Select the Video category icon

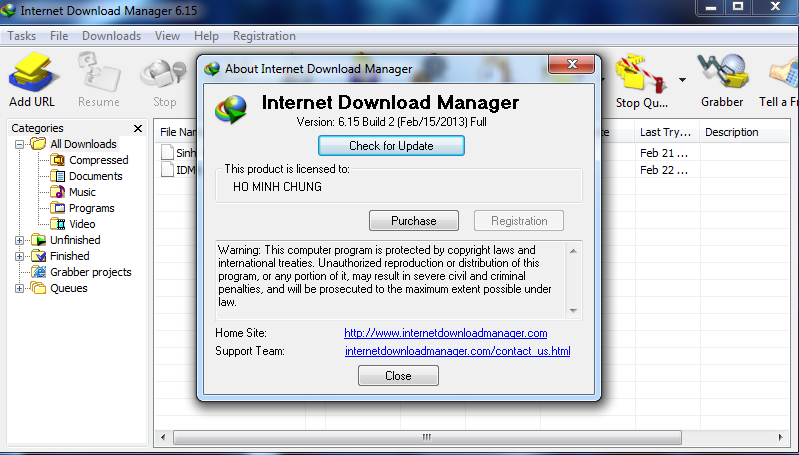[x=58, y=224]
